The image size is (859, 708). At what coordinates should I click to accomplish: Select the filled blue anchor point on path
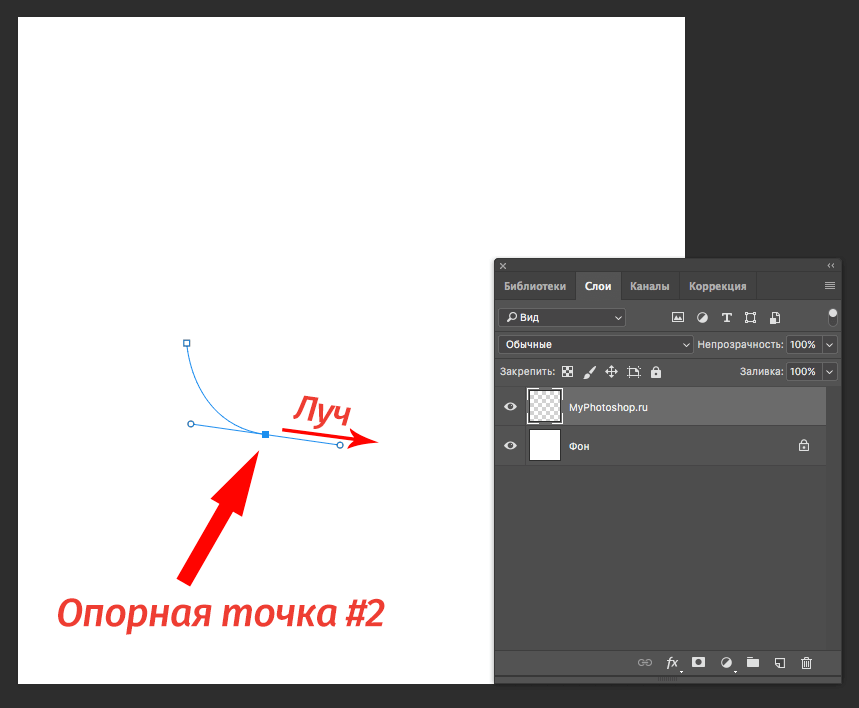266,435
